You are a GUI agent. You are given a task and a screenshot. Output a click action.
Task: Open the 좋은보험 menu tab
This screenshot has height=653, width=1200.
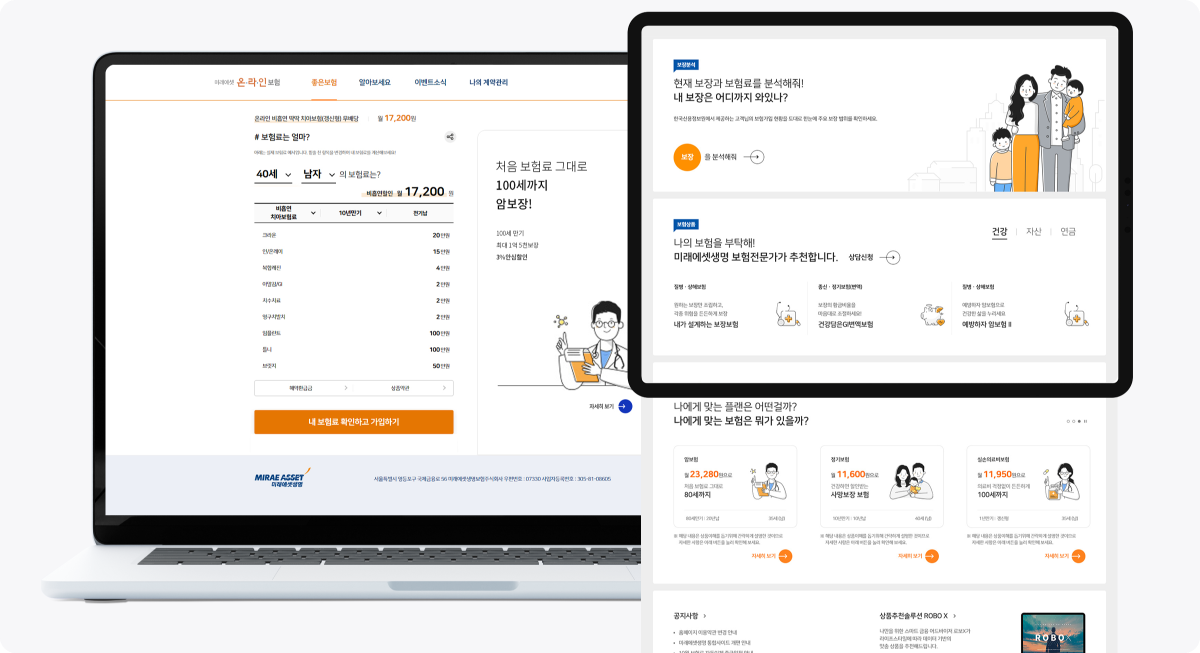[x=324, y=82]
